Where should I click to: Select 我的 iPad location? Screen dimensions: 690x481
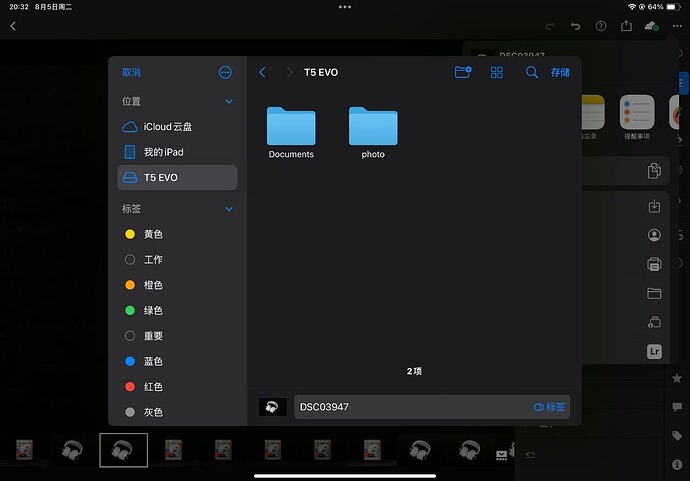coord(162,152)
